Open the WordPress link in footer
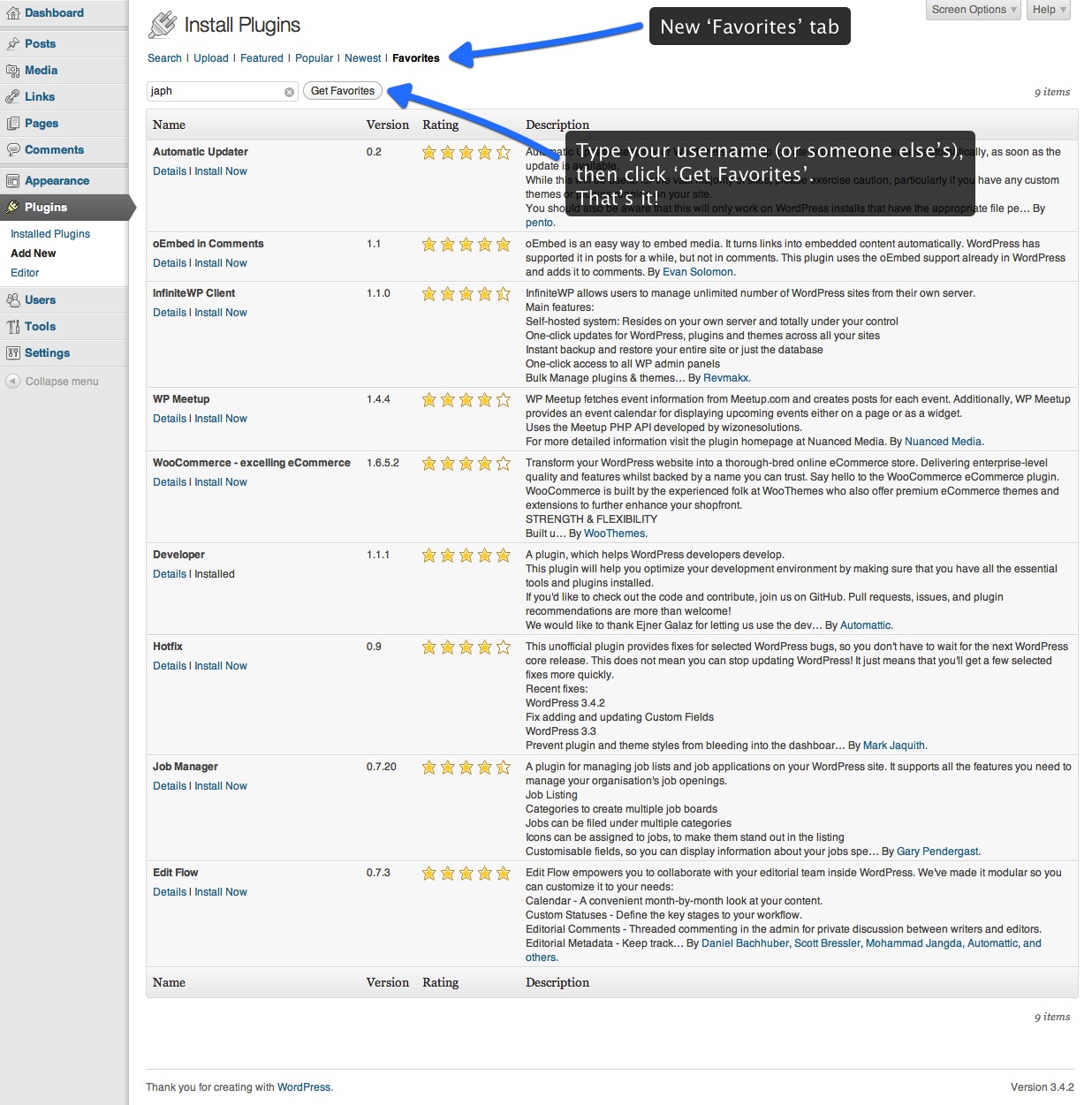Viewport: 1092px width, 1105px height. click(304, 1087)
